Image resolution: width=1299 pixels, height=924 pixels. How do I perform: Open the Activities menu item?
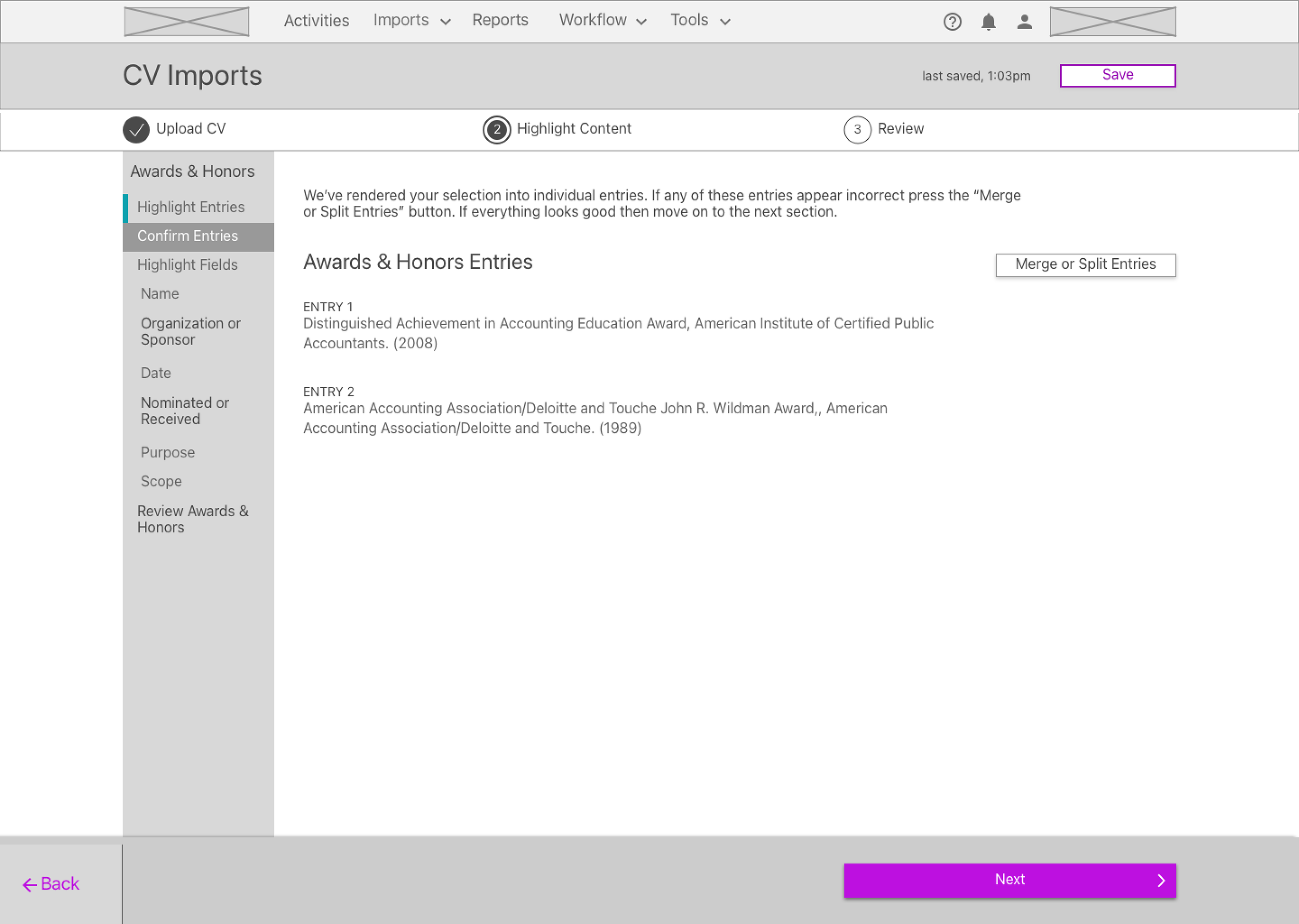316,20
